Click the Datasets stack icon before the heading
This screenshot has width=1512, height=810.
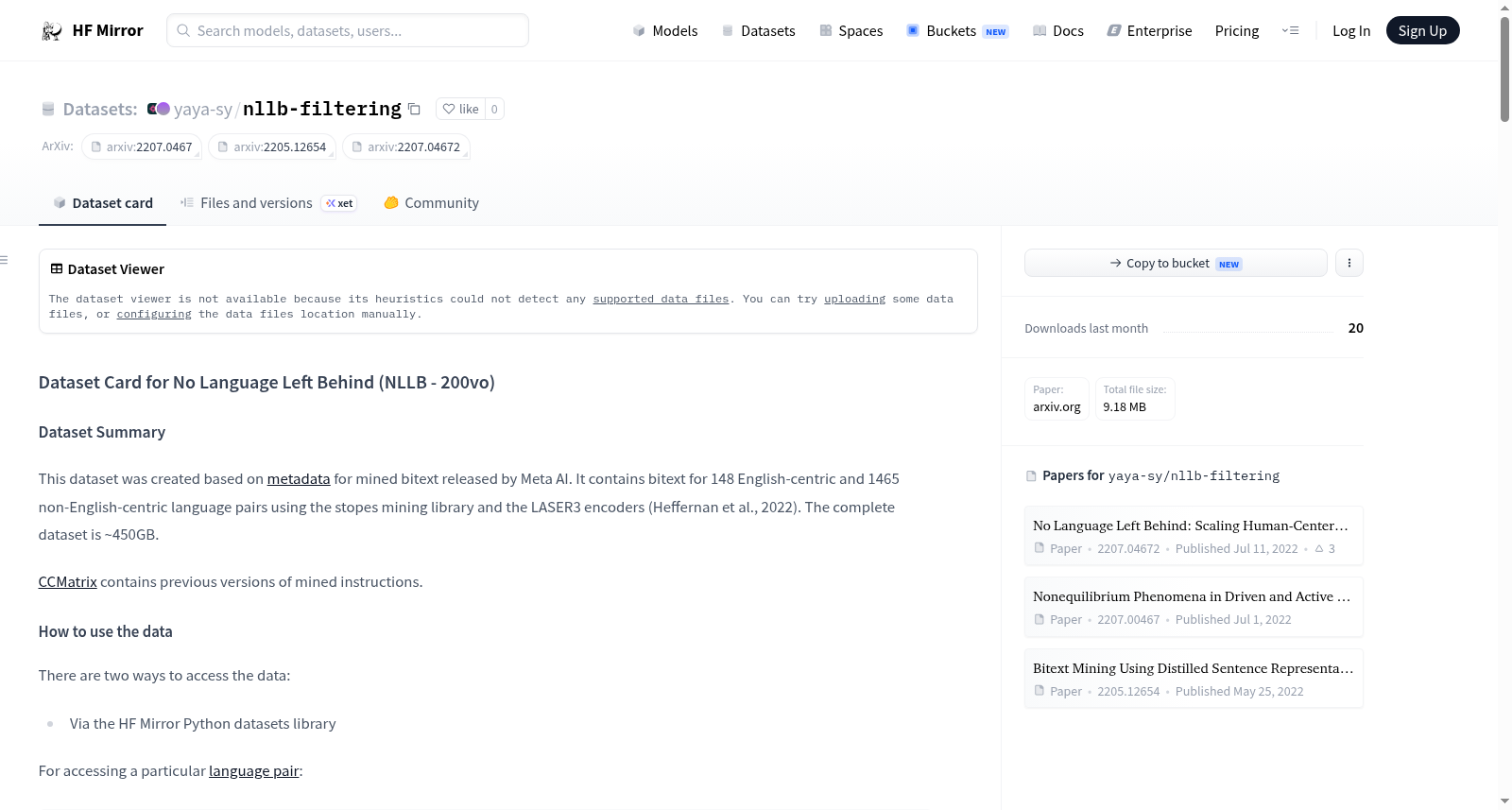click(48, 109)
